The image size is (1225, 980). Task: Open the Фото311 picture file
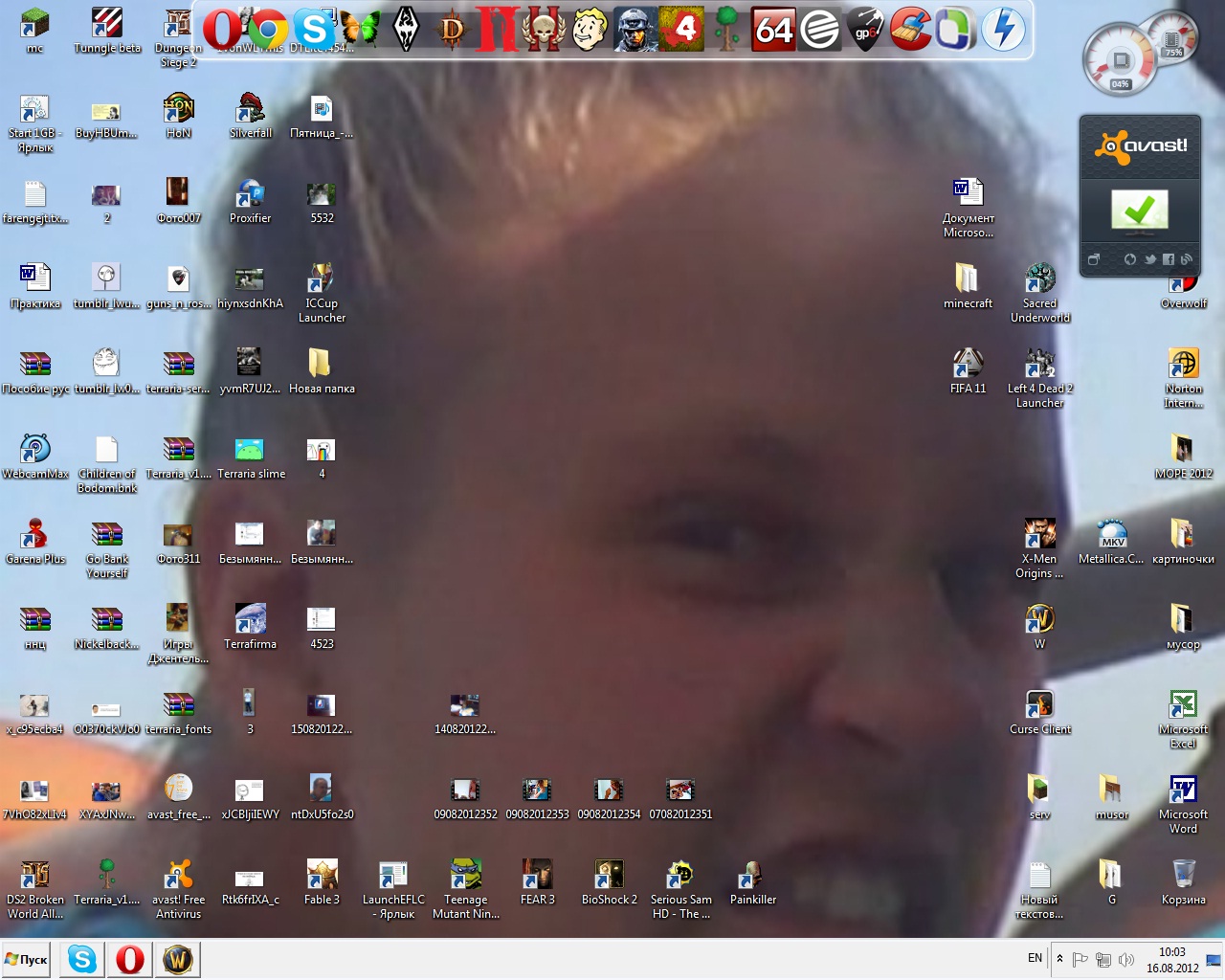pos(178,543)
